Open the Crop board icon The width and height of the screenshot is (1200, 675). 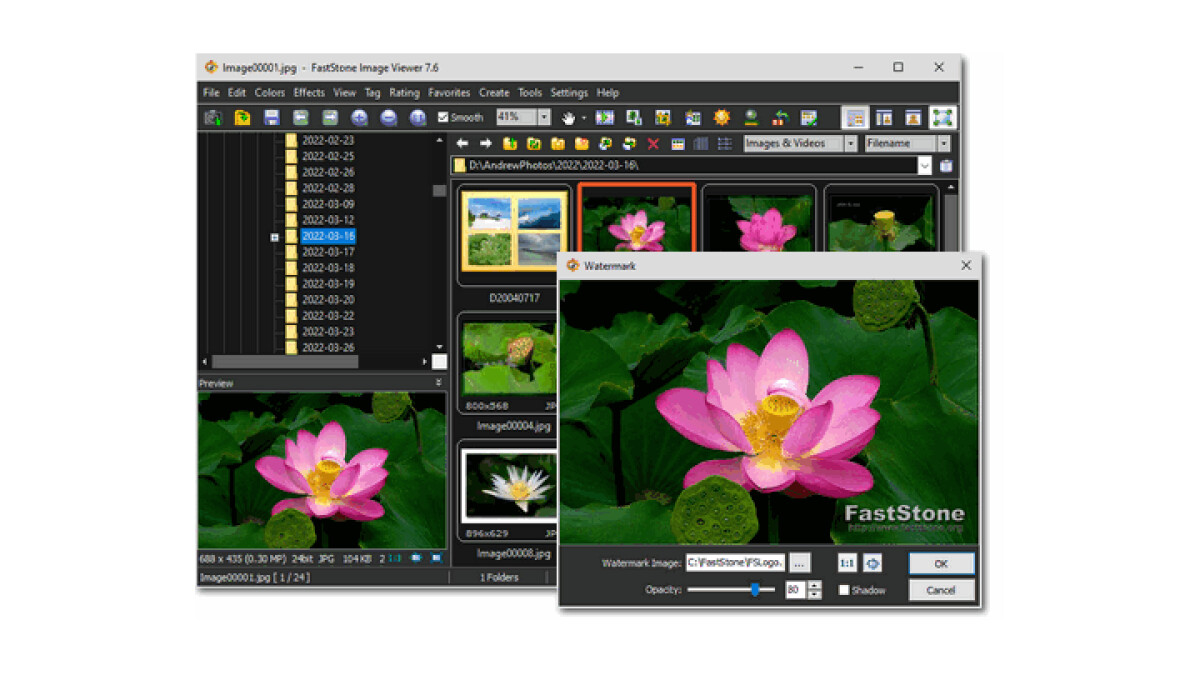(663, 117)
